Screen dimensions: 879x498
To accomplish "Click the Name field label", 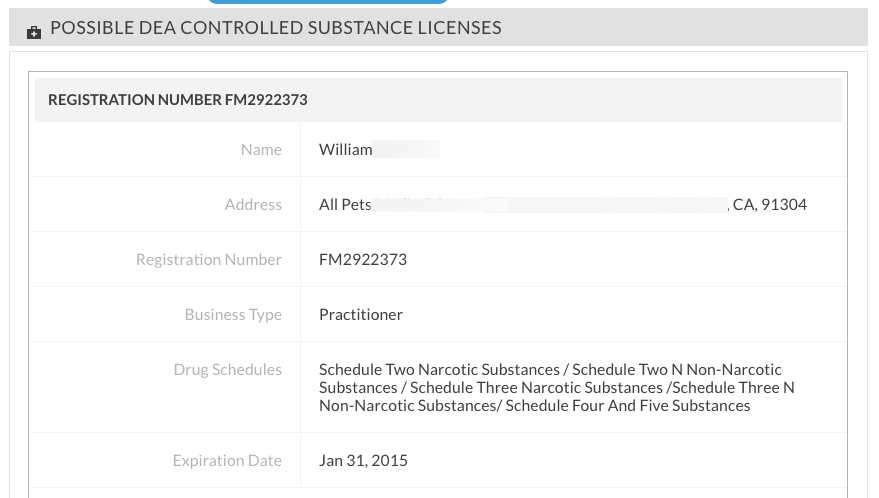I will [261, 150].
